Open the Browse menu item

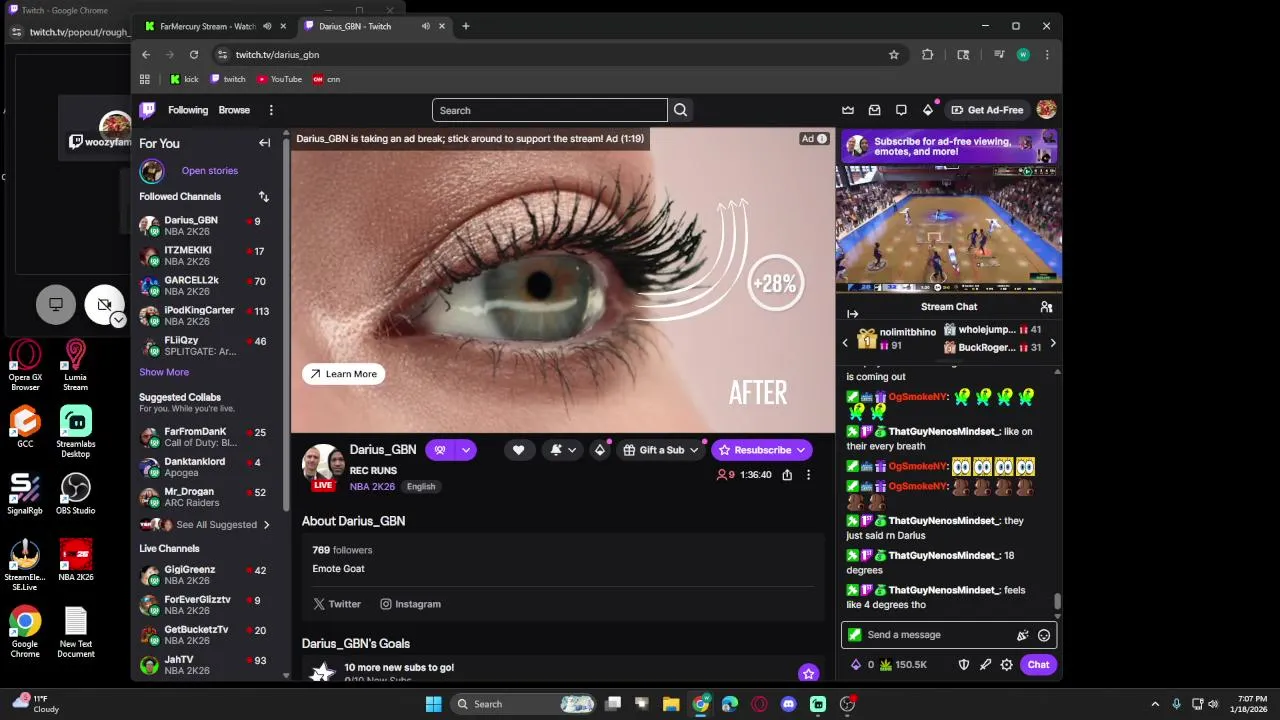click(234, 110)
